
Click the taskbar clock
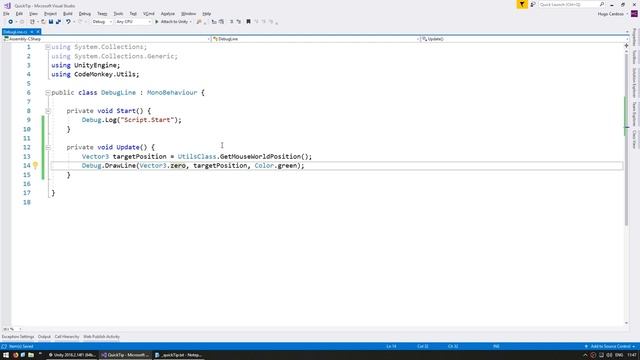(632, 355)
